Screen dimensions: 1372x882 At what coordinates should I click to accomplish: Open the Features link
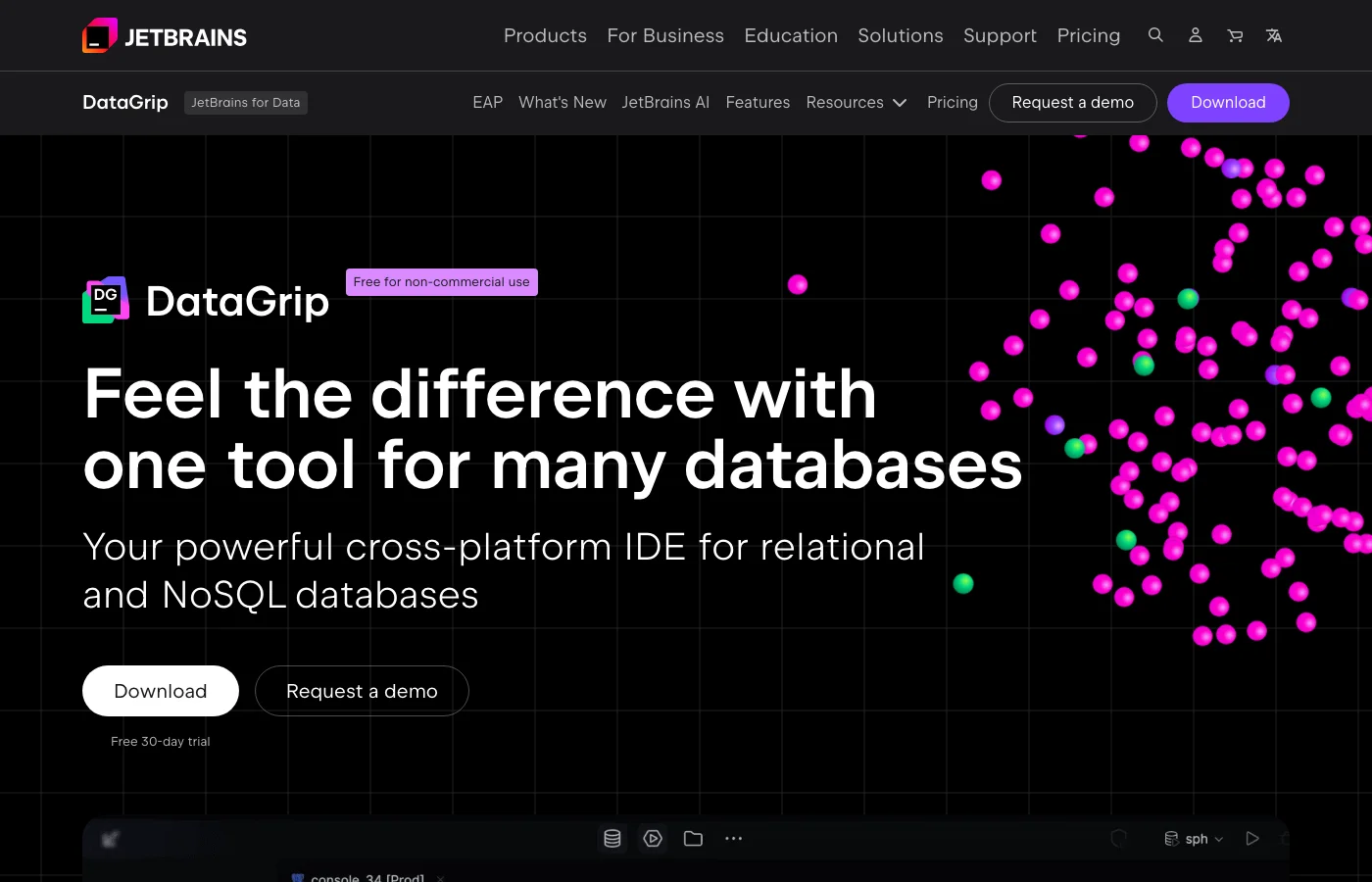click(758, 102)
